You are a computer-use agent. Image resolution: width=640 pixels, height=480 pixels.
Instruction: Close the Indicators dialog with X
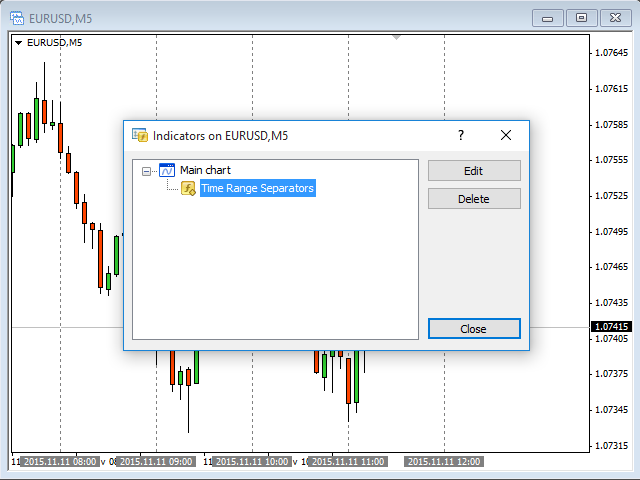[x=506, y=135]
